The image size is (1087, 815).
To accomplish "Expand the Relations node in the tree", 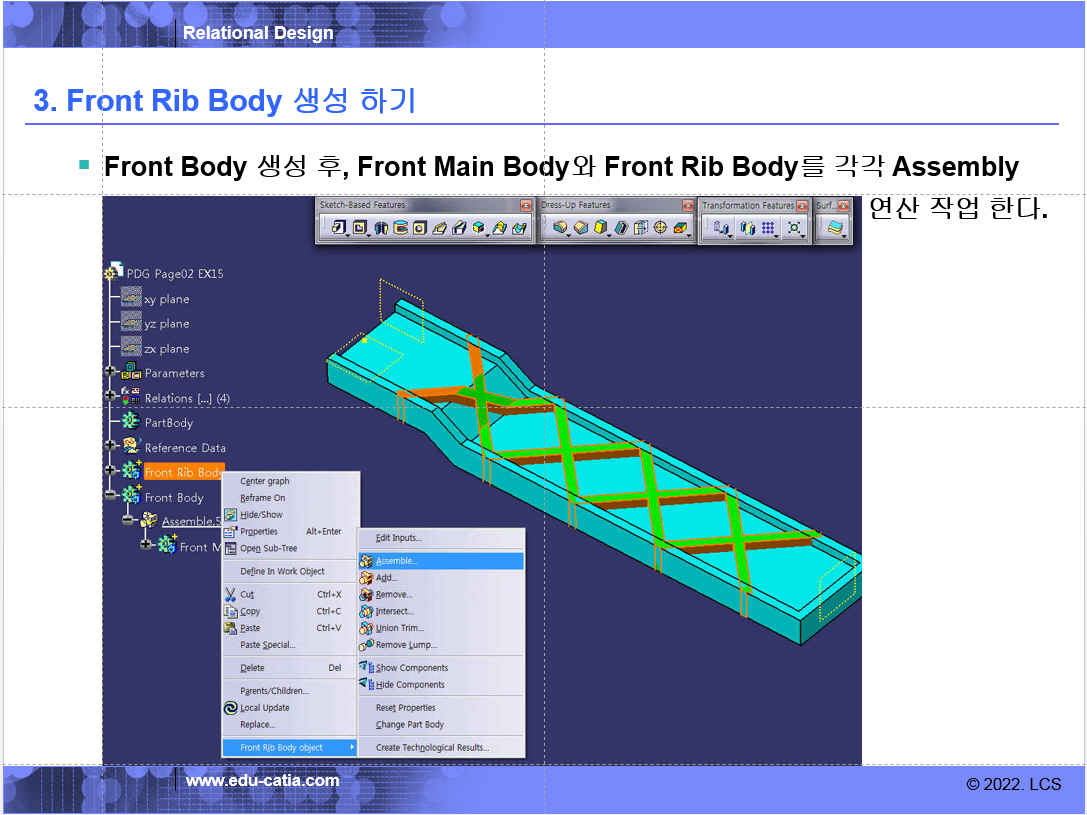I will (110, 398).
